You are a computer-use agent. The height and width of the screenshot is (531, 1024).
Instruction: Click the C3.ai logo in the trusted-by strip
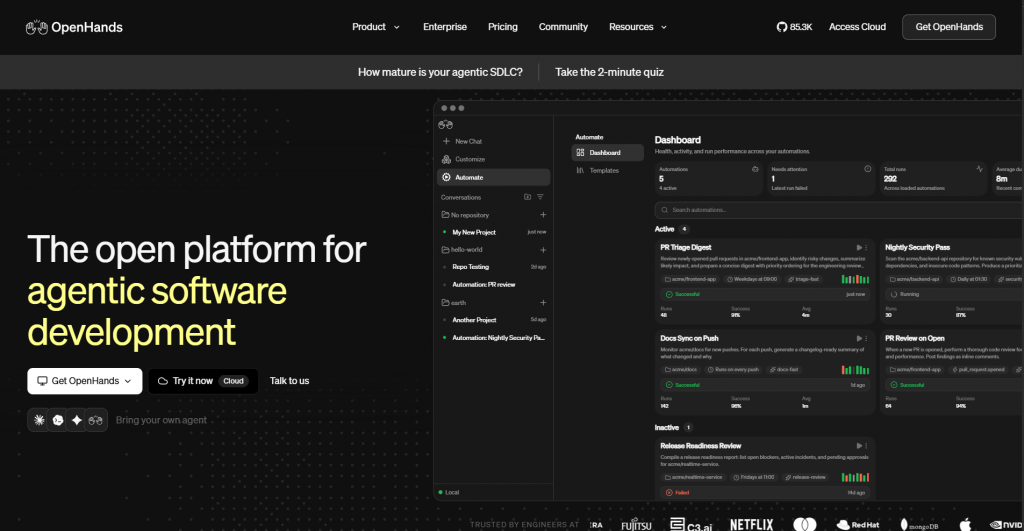click(691, 525)
